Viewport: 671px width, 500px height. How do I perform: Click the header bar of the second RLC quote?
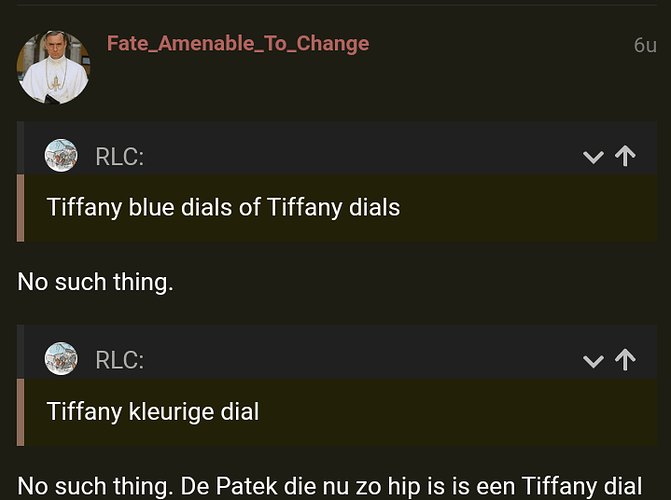(337, 352)
